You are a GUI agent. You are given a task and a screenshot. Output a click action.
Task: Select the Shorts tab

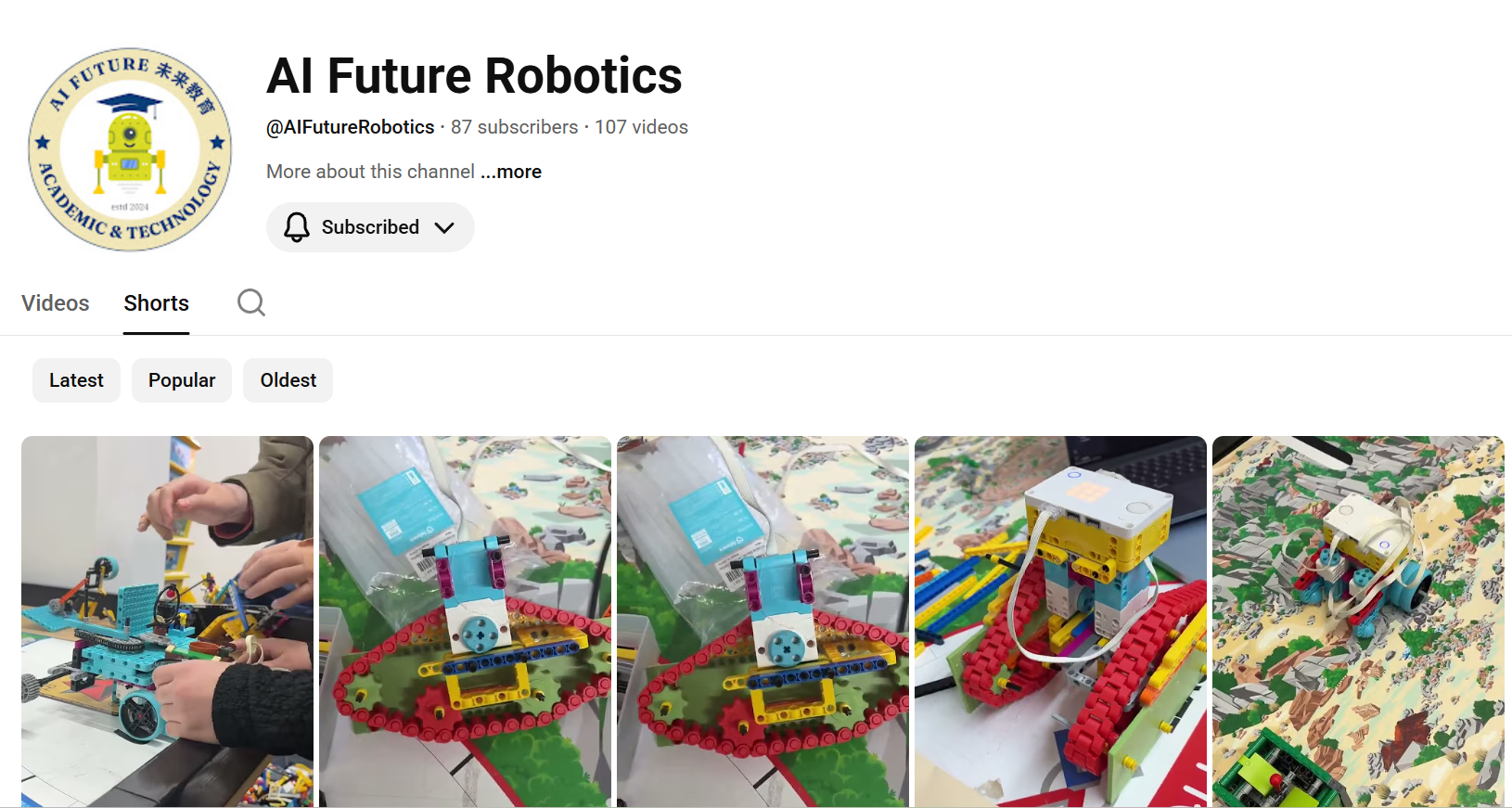click(x=157, y=303)
